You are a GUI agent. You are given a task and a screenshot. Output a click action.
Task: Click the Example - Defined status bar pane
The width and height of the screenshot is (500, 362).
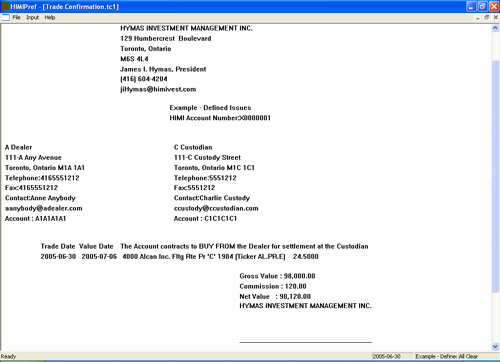pyautogui.click(x=436, y=356)
